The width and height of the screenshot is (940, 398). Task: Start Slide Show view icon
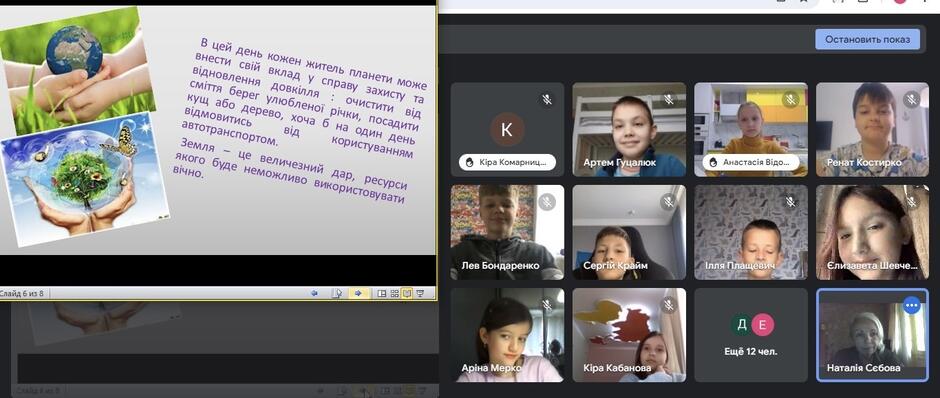pos(420,294)
